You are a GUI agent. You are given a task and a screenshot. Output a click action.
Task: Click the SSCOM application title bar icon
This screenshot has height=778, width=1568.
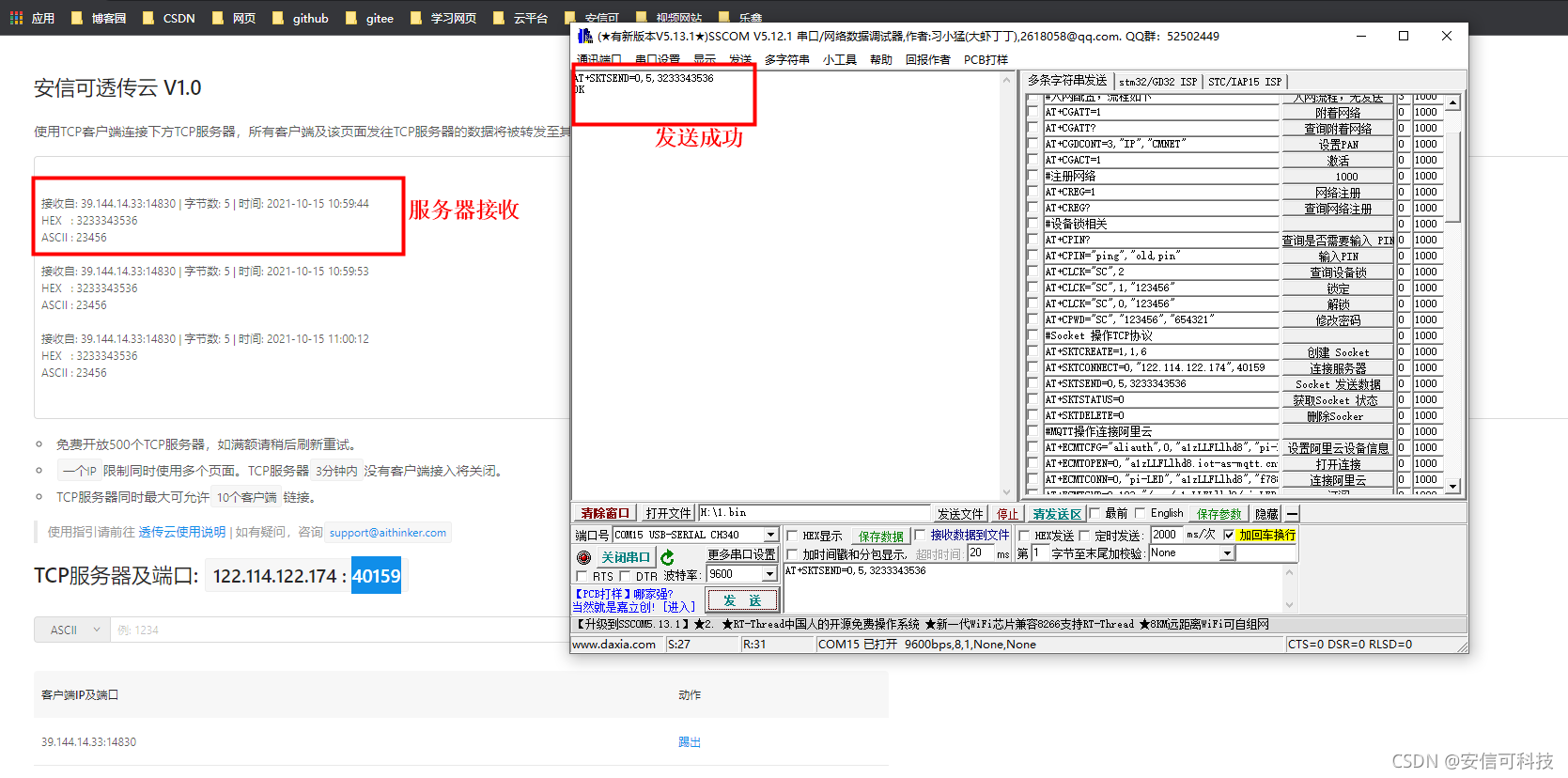[584, 37]
